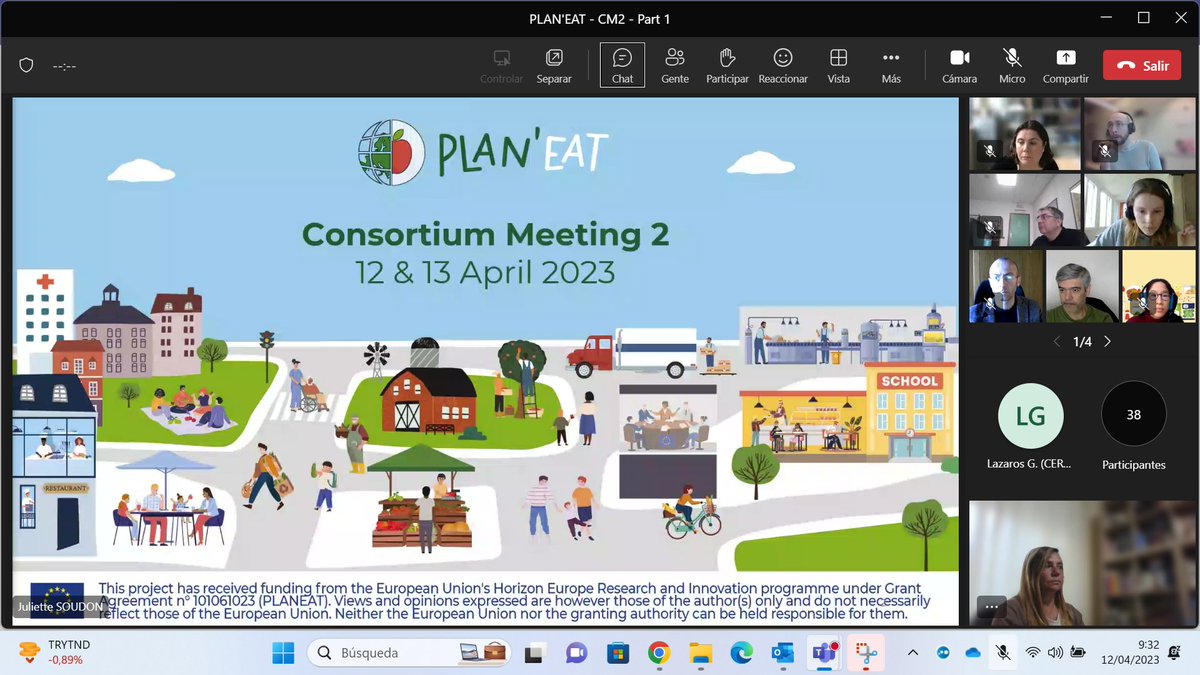1200x675 pixels.
Task: Show hidden system tray icons
Action: pyautogui.click(x=912, y=653)
